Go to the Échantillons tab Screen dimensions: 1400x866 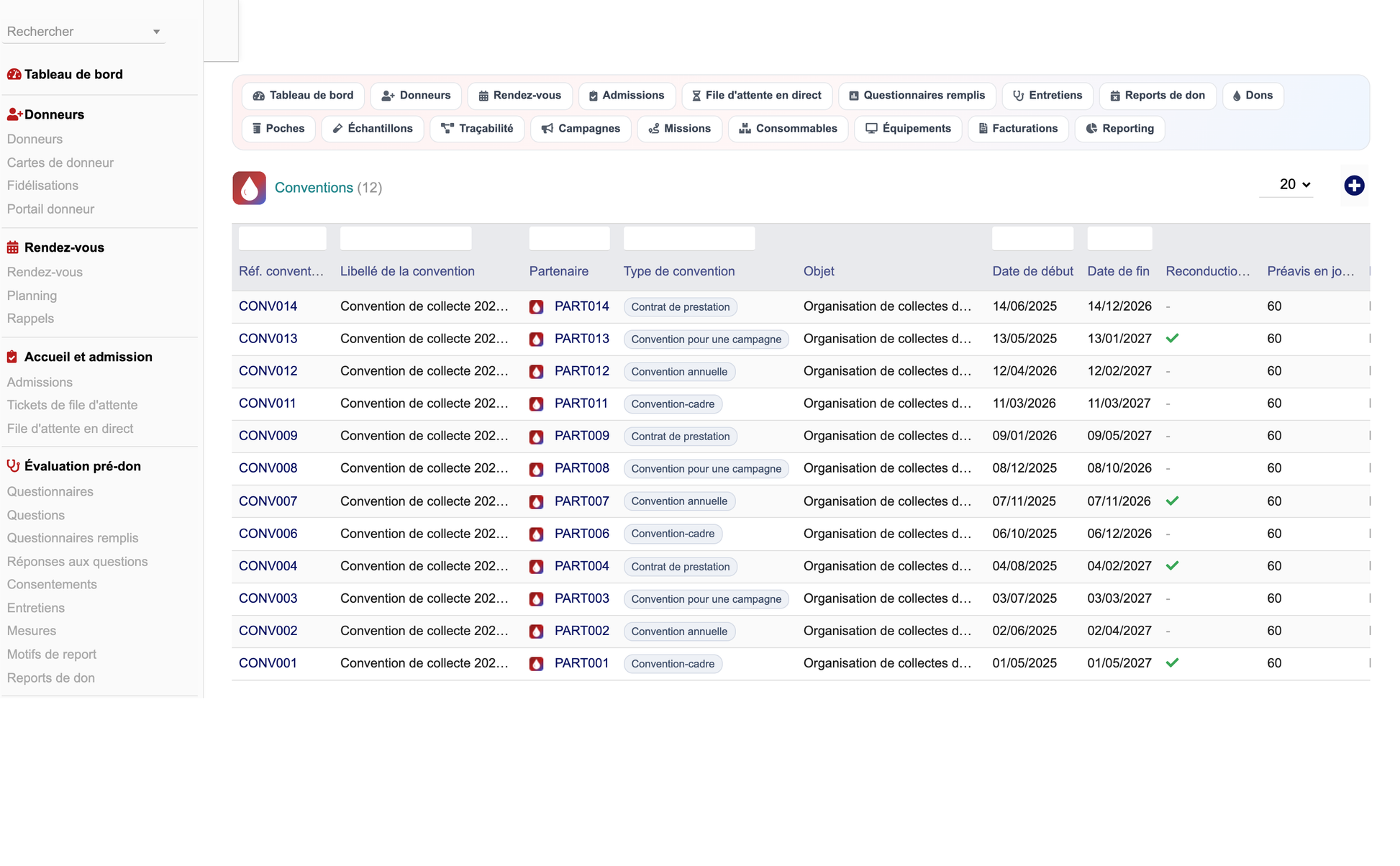(373, 129)
